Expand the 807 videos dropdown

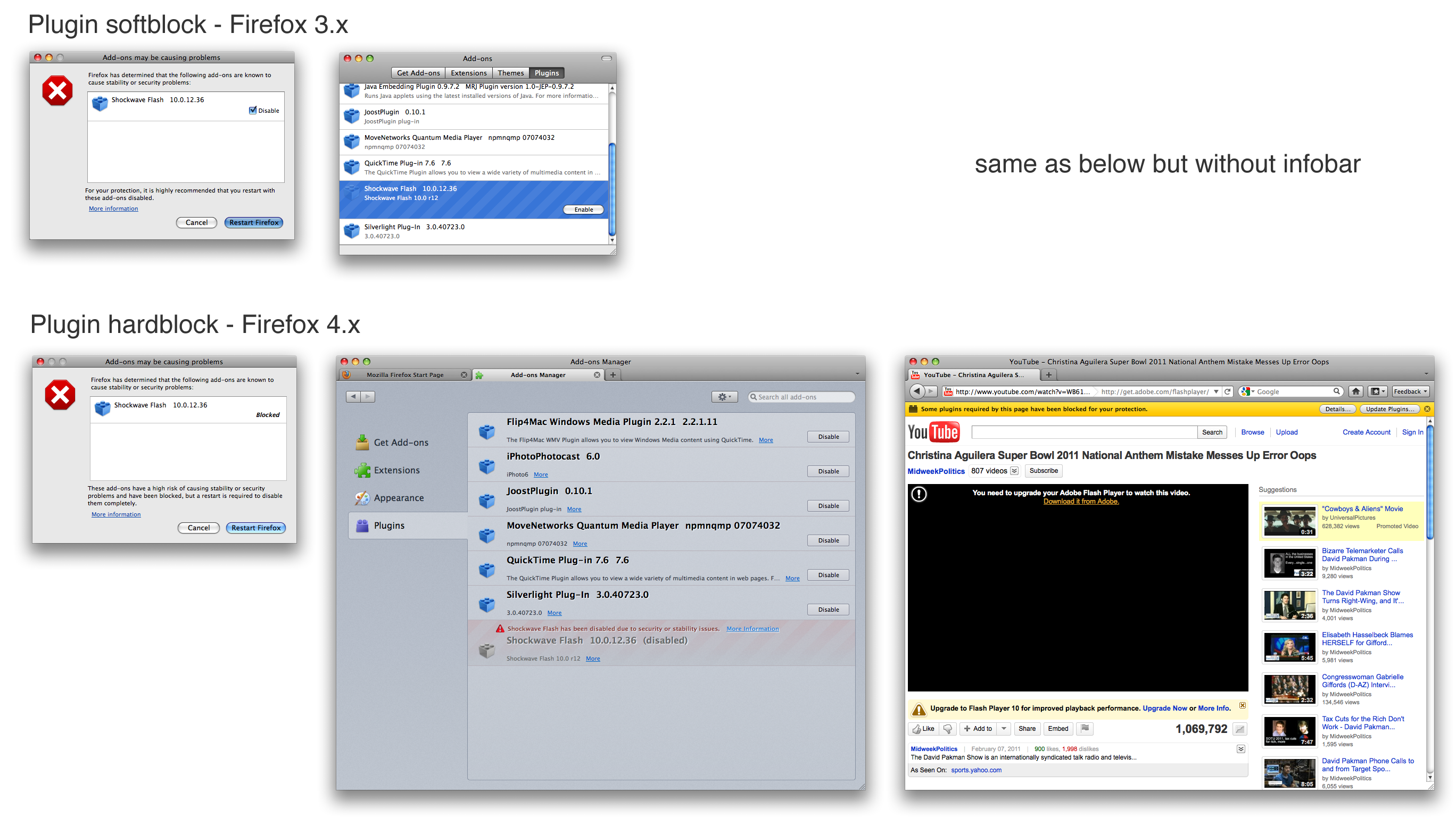tap(1014, 471)
